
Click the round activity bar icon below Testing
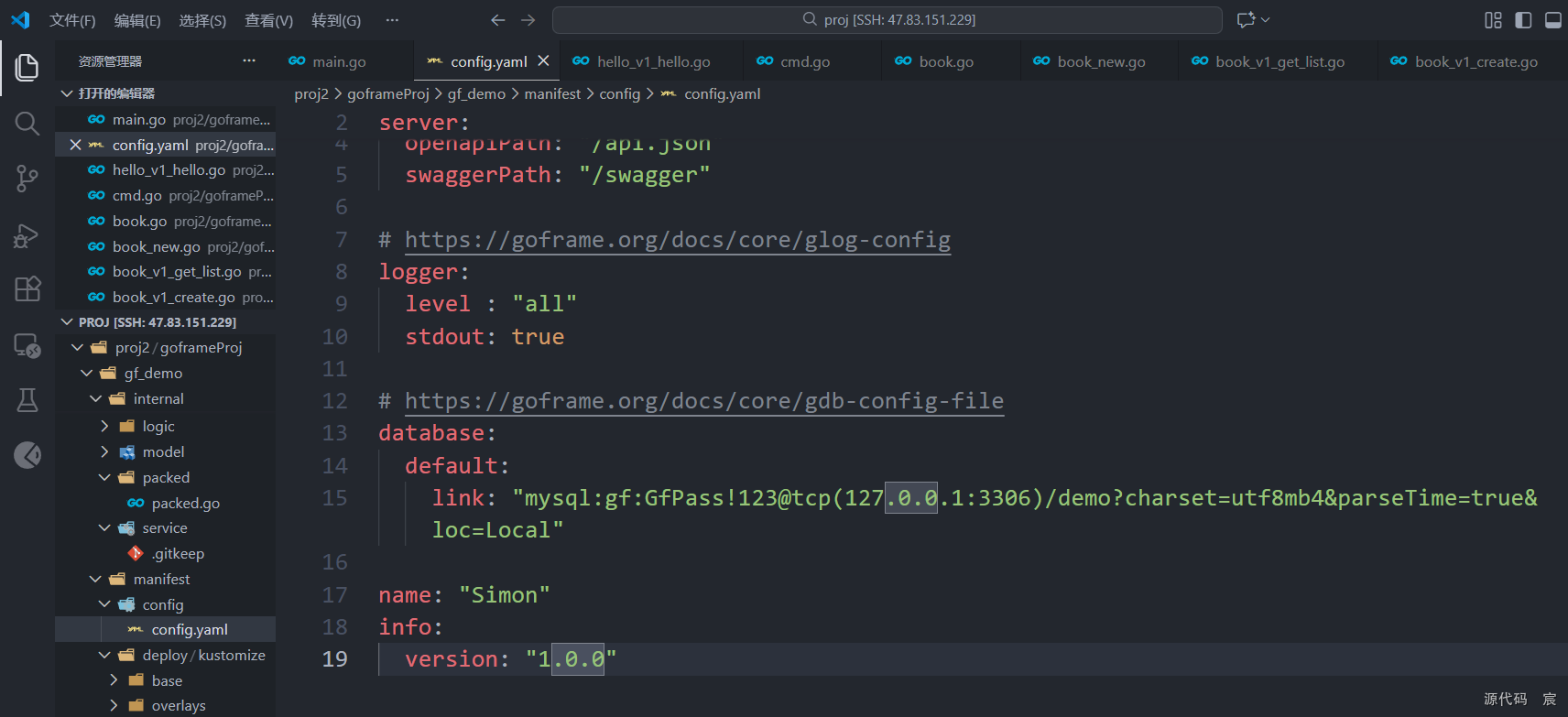[27, 455]
